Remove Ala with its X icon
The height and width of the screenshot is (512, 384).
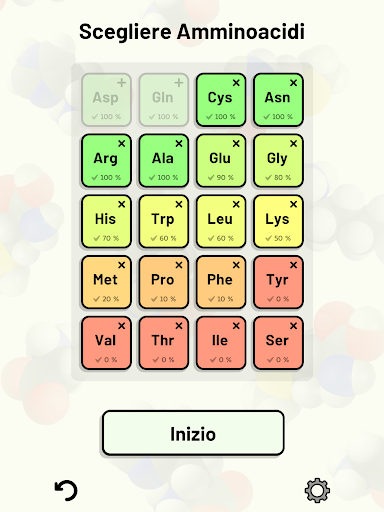point(179,143)
